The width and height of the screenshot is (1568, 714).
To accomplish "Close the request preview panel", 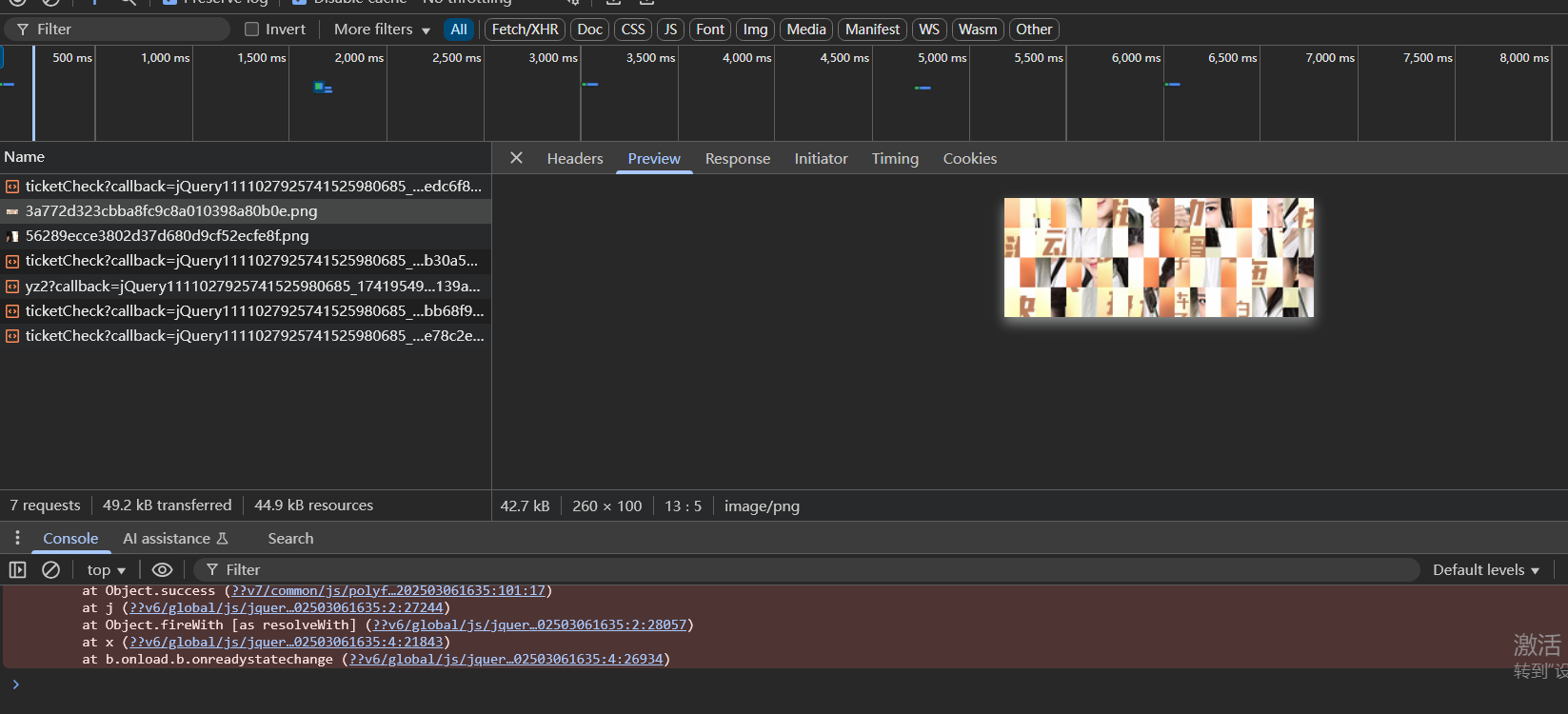I will (516, 158).
